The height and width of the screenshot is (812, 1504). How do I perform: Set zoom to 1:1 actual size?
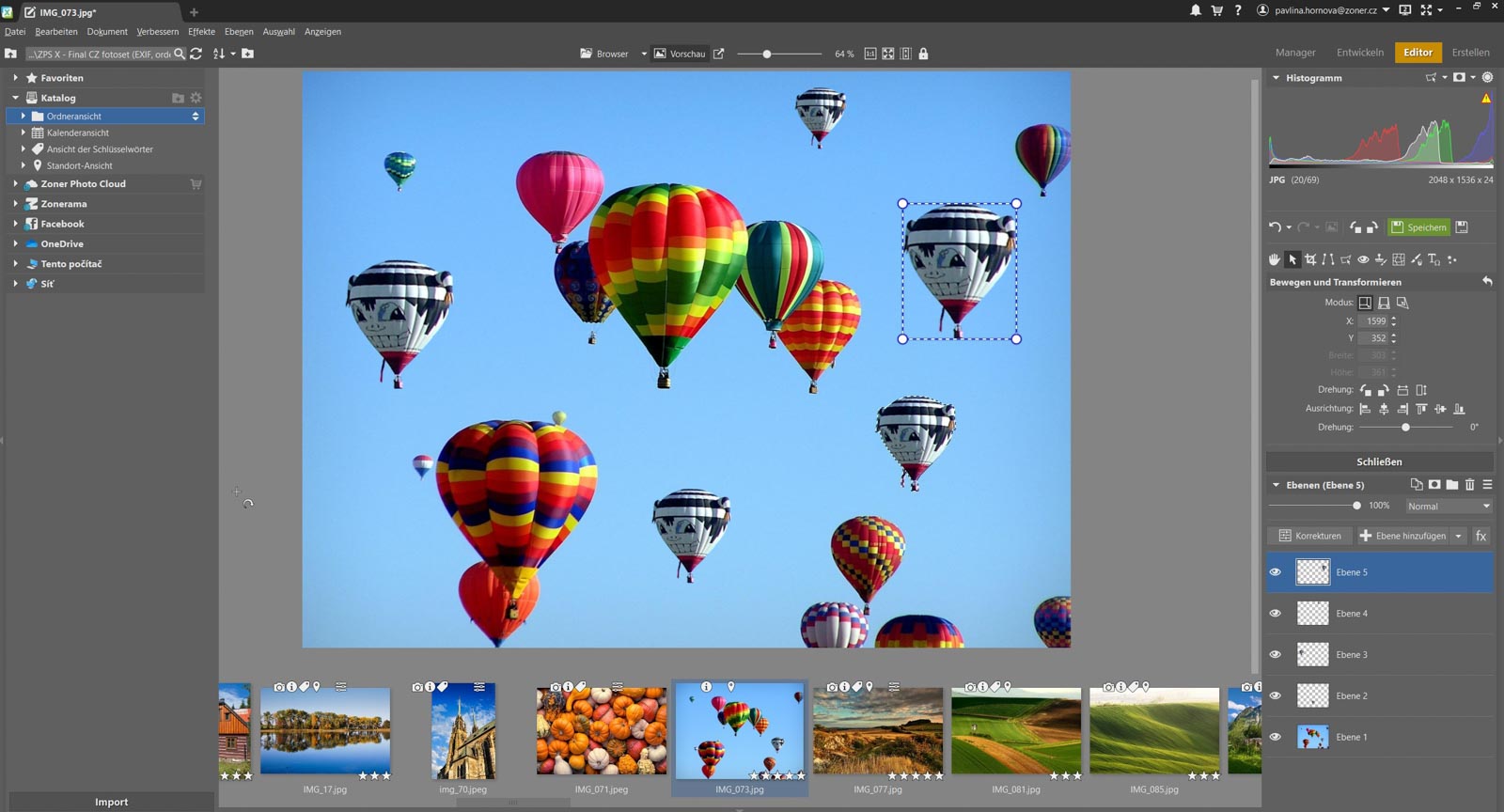(870, 54)
